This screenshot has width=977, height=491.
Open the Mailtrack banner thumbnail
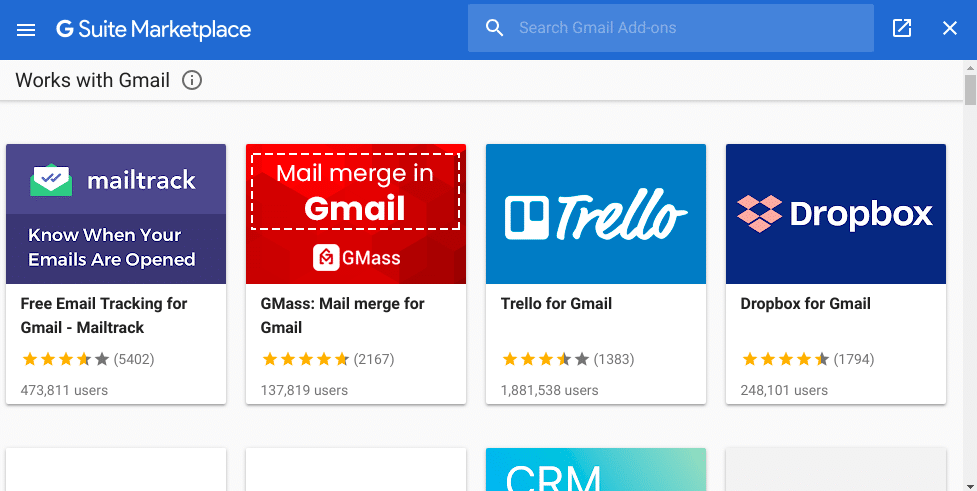click(116, 214)
